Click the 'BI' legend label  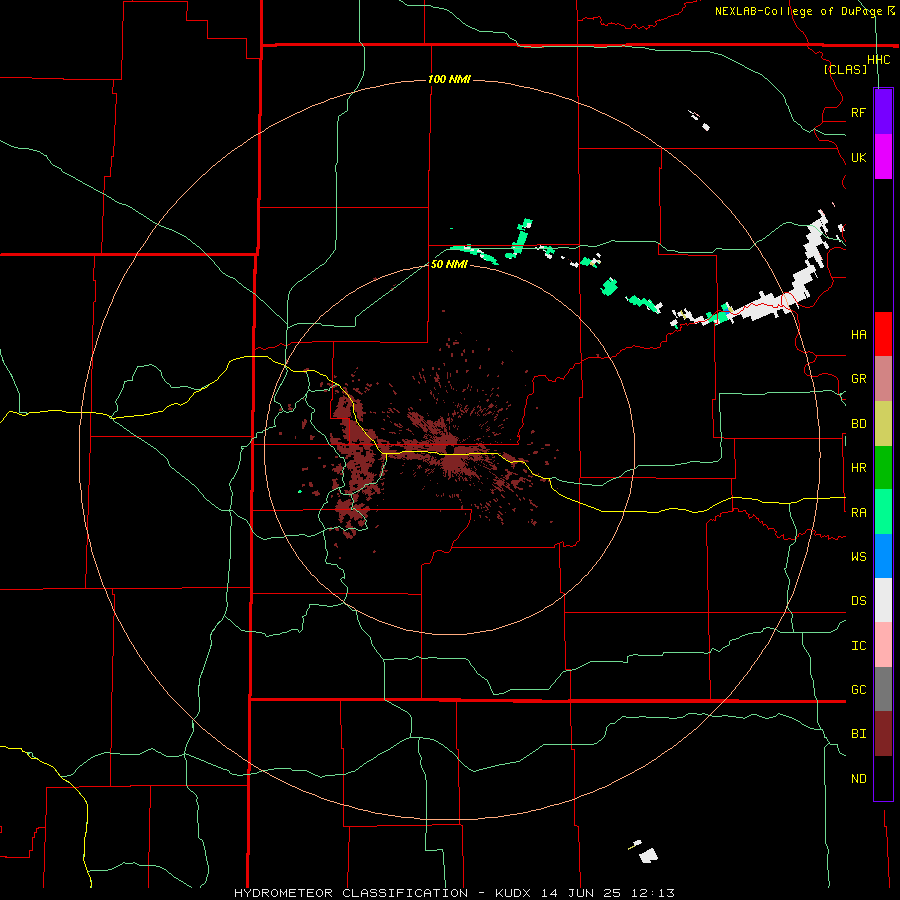(858, 734)
